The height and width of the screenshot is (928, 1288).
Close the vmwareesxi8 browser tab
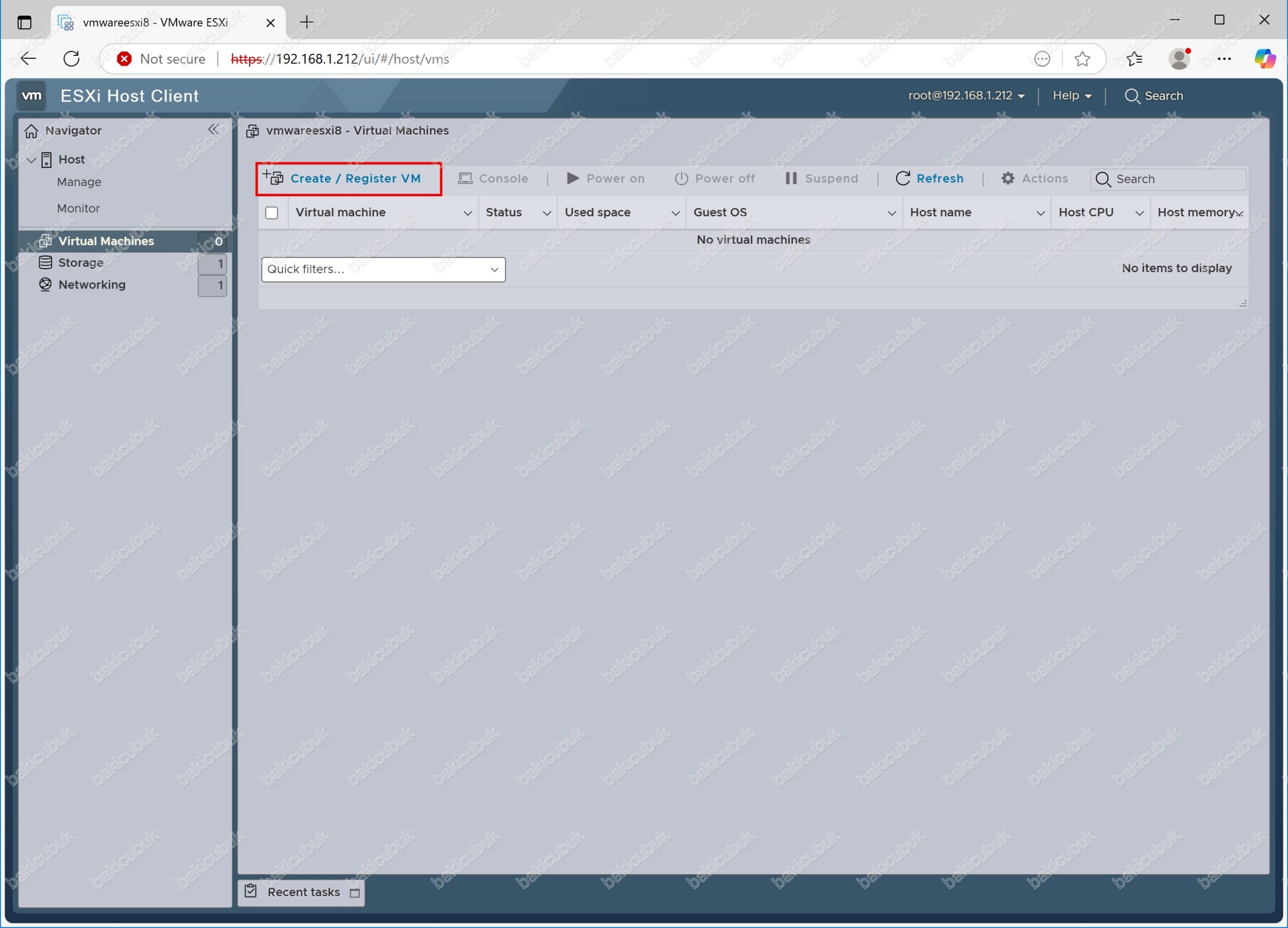click(x=270, y=23)
